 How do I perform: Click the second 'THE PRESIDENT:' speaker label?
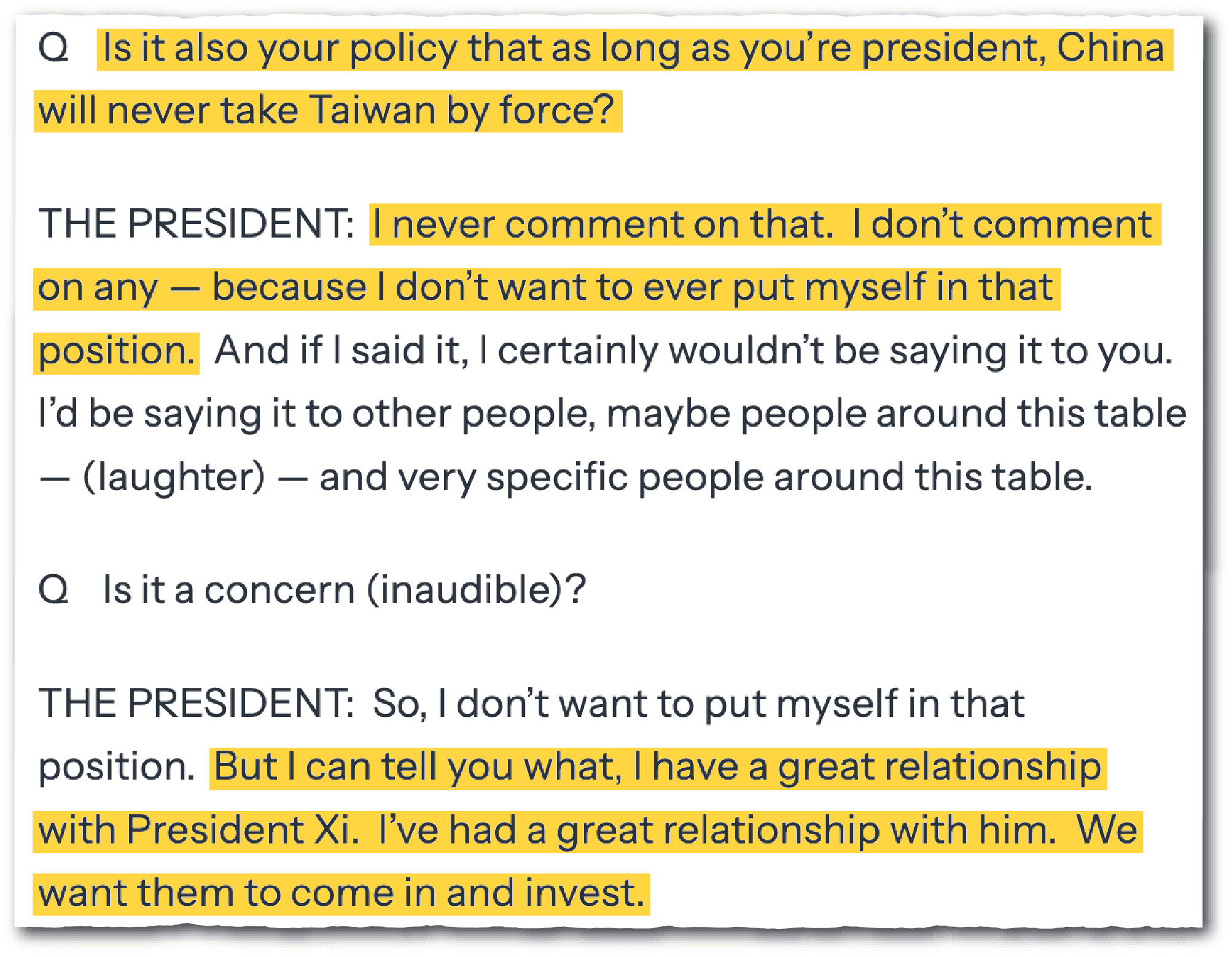coord(196,703)
